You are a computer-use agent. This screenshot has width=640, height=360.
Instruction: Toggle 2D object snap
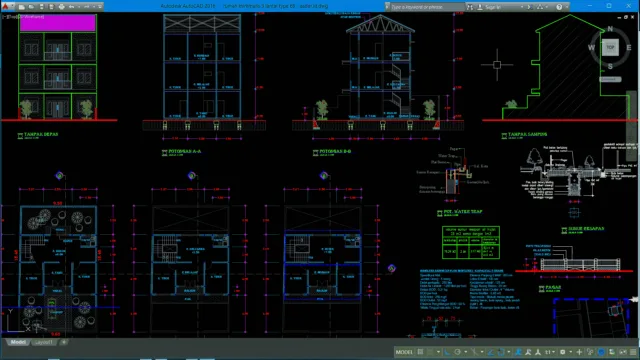pos(501,352)
